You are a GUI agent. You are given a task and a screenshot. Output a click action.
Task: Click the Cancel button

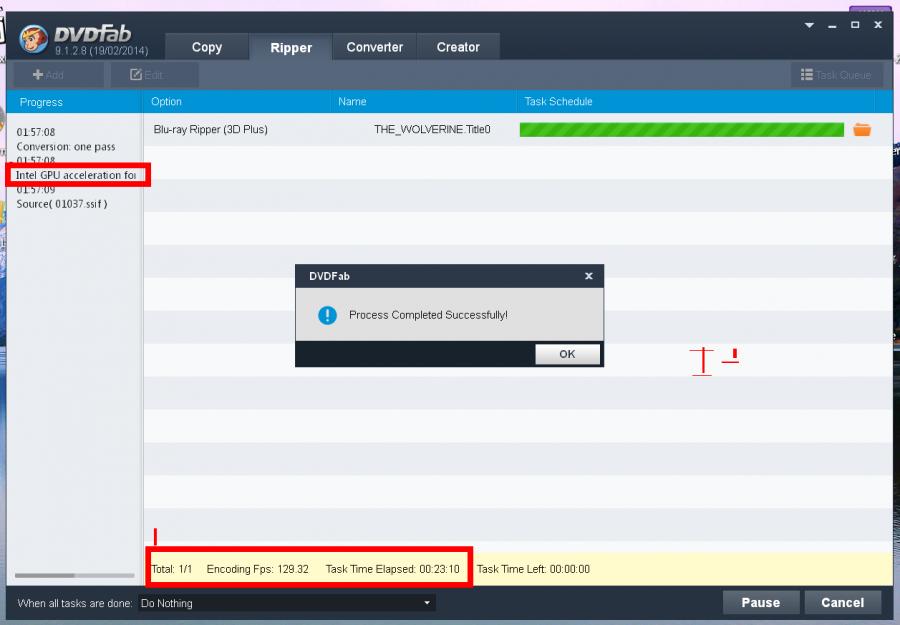click(843, 603)
